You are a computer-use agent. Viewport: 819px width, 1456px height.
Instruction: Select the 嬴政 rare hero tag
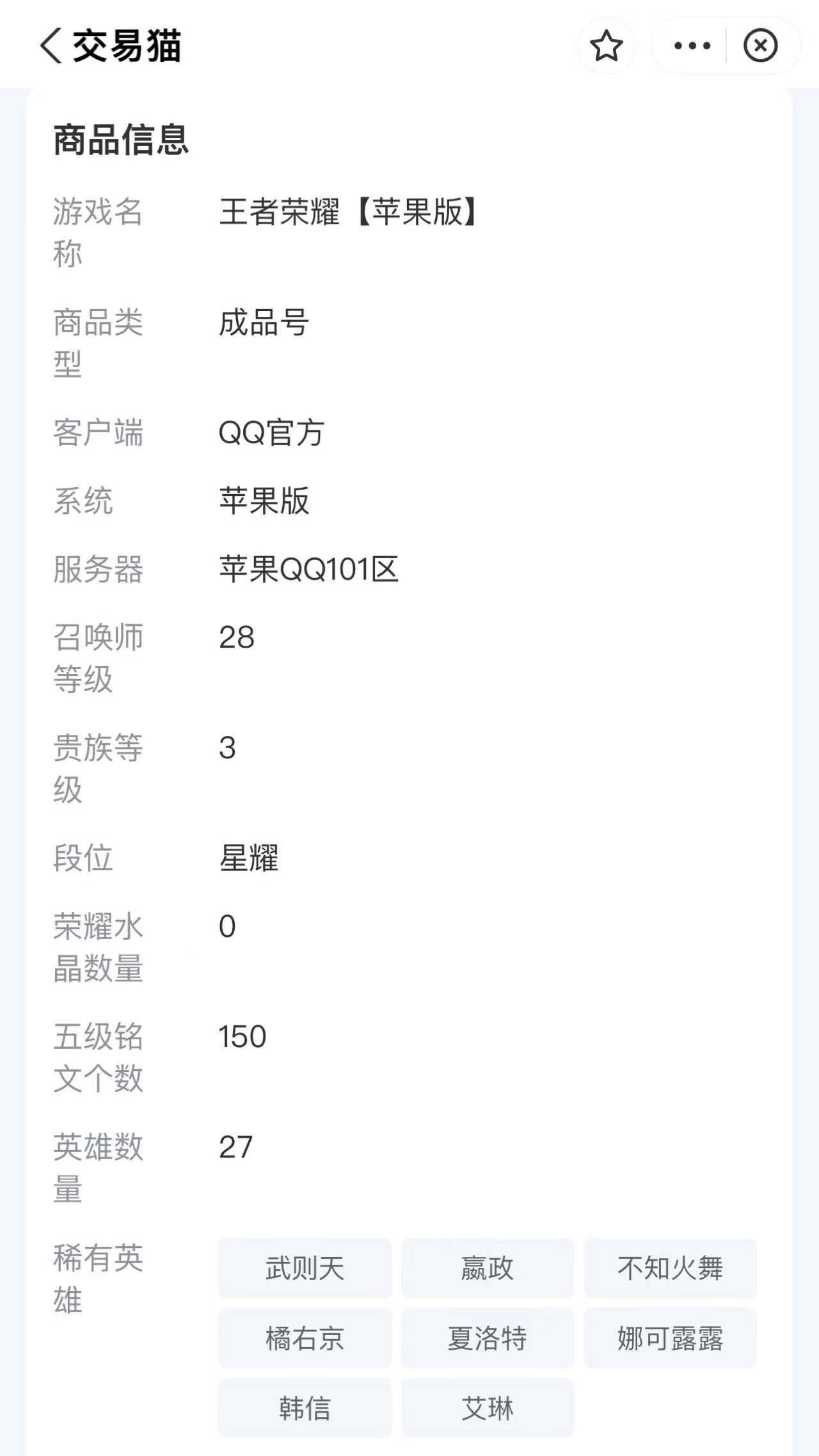click(x=488, y=1268)
